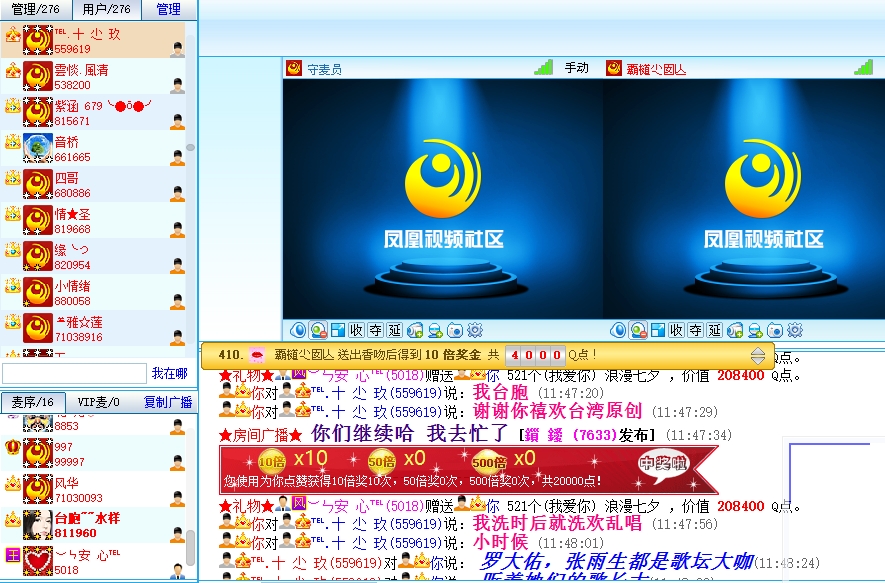Viewport: 885px width, 583px height.
Task: Click the mic queue list scrollbar thumb
Action: pyautogui.click(x=191, y=547)
